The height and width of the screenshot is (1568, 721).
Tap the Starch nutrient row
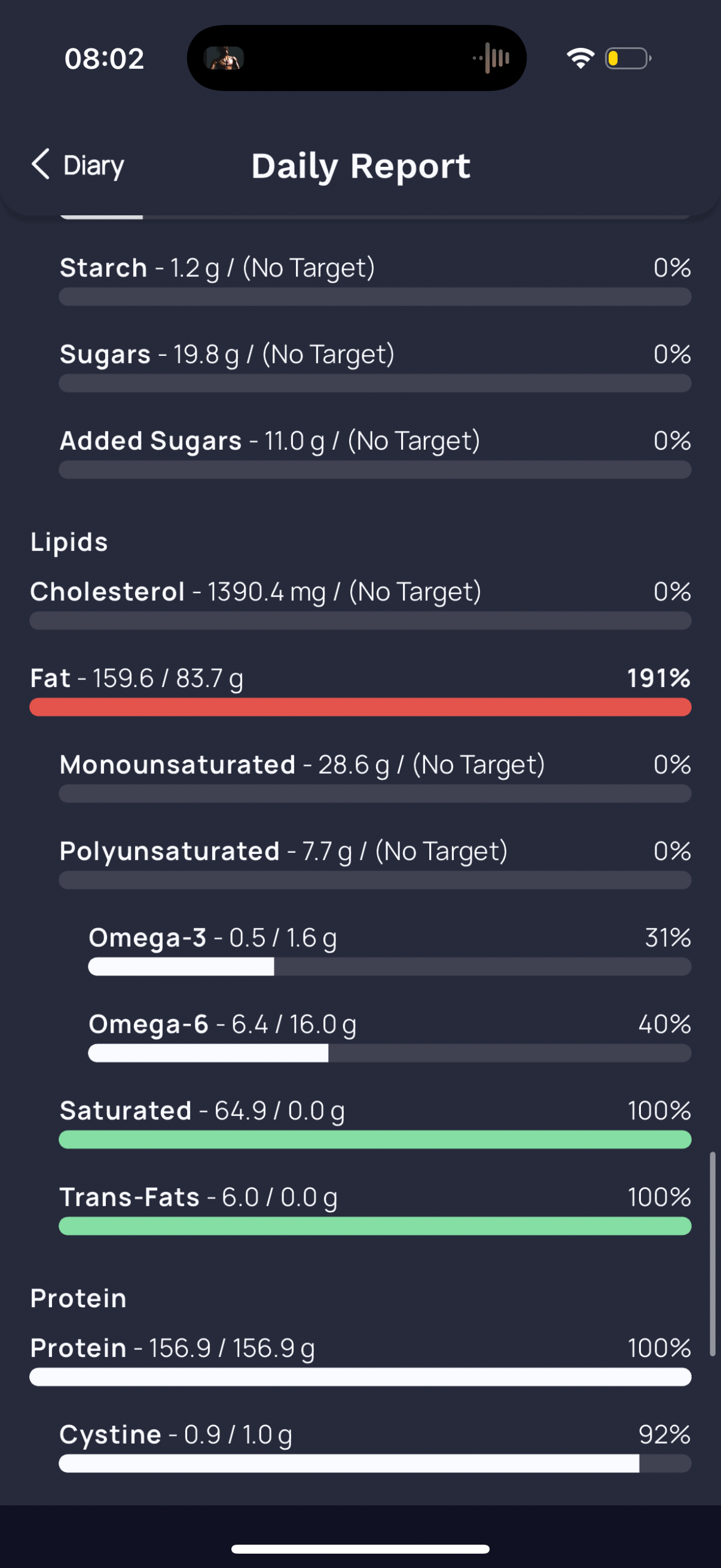[375, 279]
